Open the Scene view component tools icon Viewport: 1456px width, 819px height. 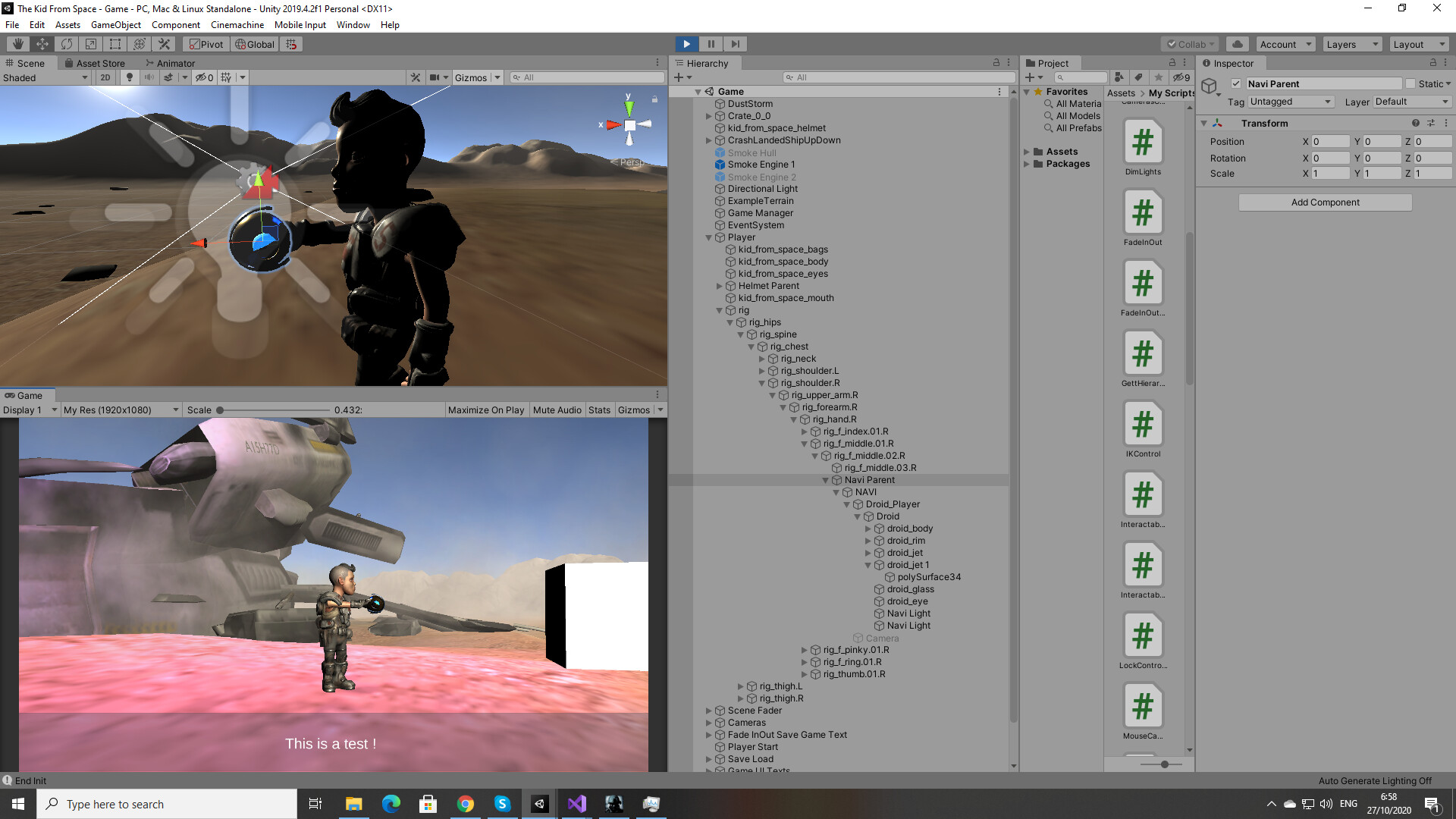pyautogui.click(x=416, y=77)
